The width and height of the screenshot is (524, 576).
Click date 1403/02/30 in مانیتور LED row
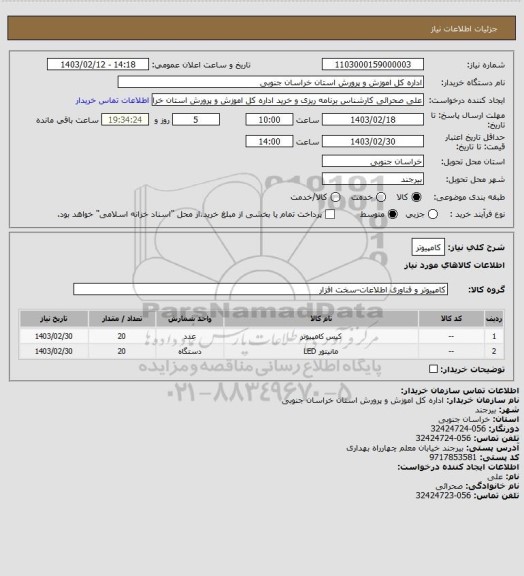pyautogui.click(x=54, y=351)
